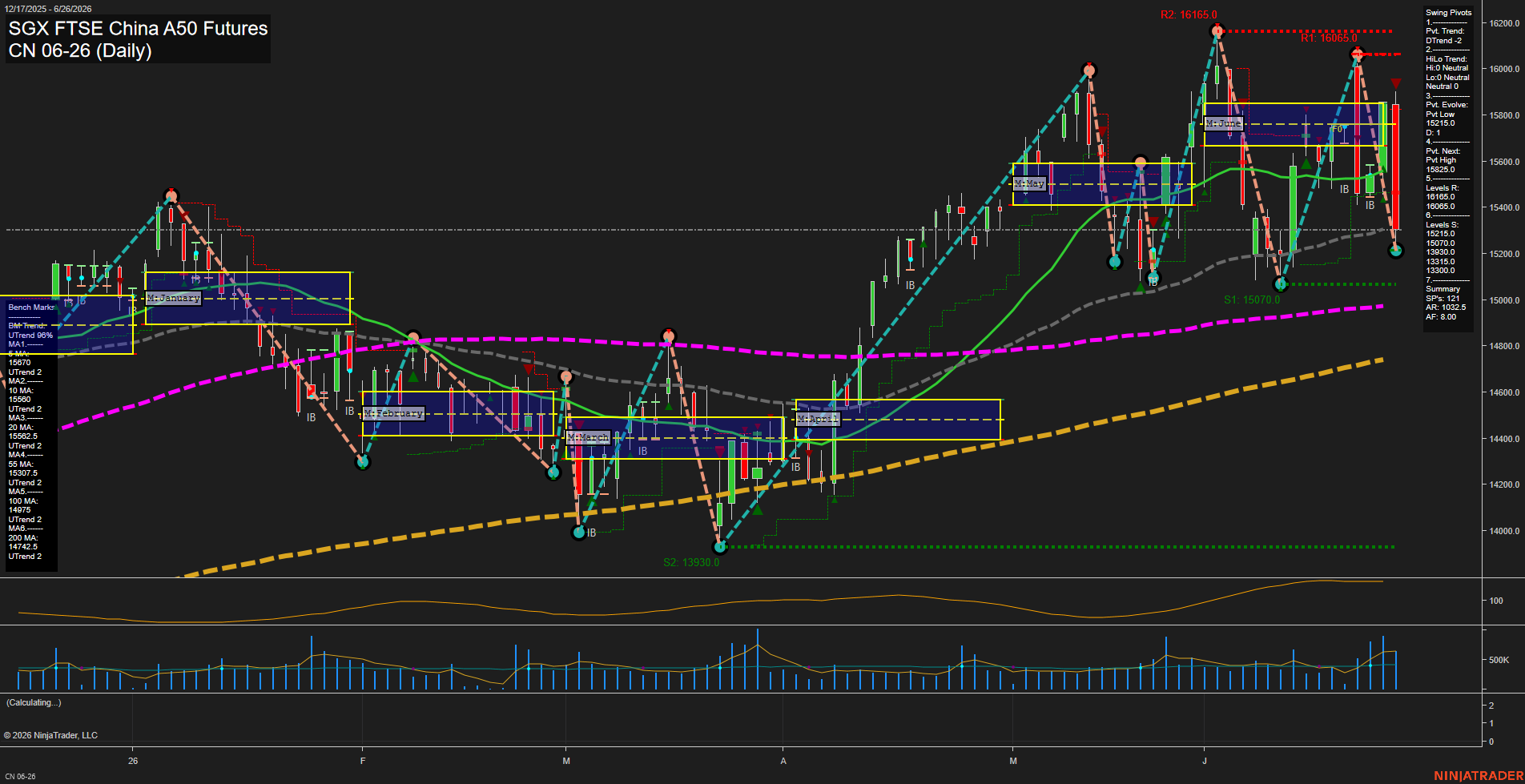Click the DTrend -2 pivot trend value
The height and width of the screenshot is (784, 1525).
click(1444, 41)
